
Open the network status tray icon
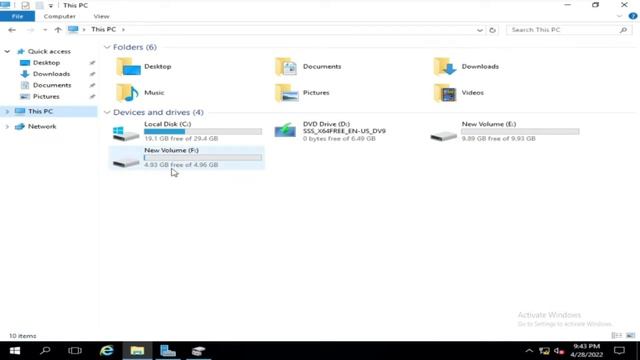pyautogui.click(x=544, y=351)
